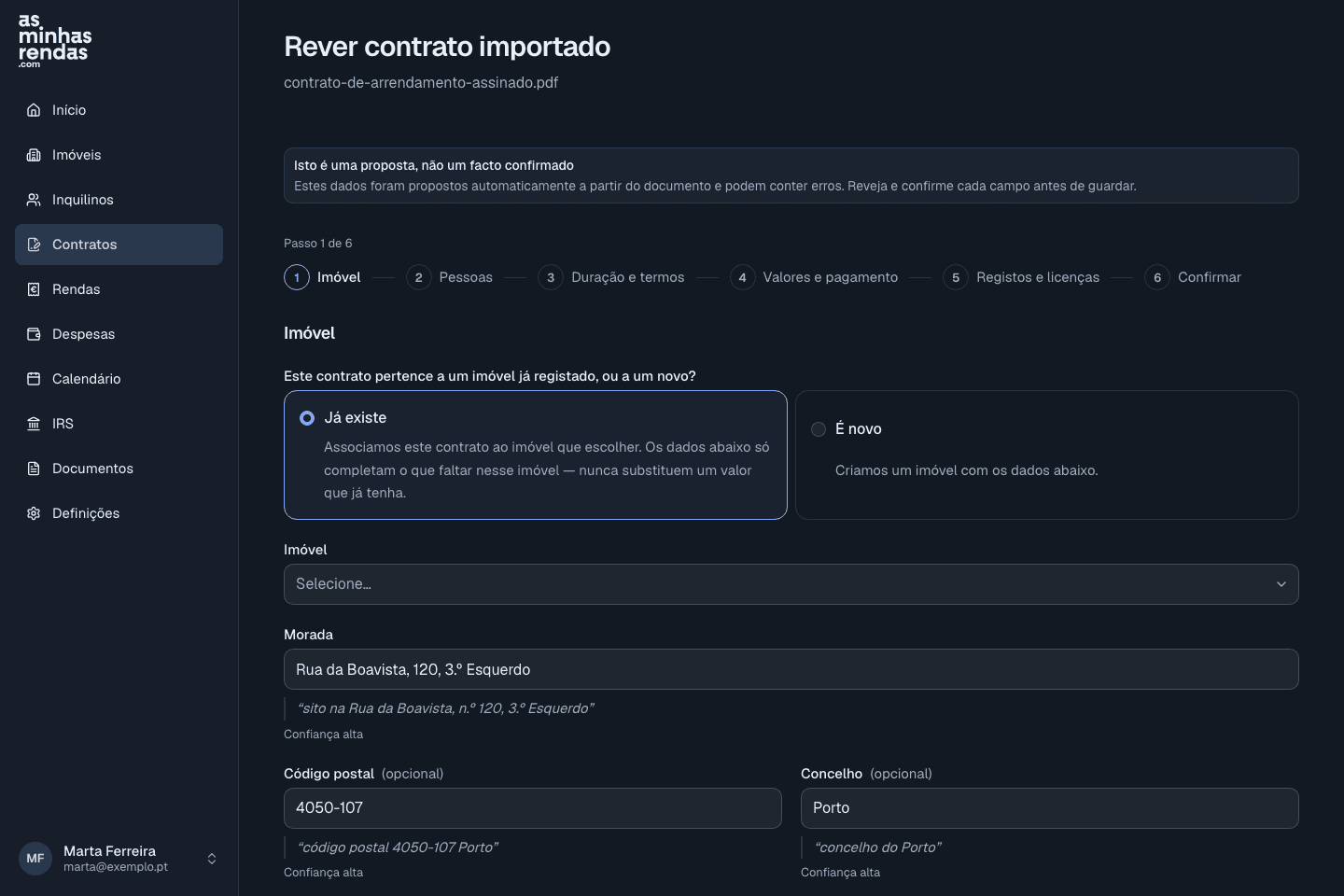
Task: Go to step 5 Registos e licenças
Action: click(x=1021, y=277)
